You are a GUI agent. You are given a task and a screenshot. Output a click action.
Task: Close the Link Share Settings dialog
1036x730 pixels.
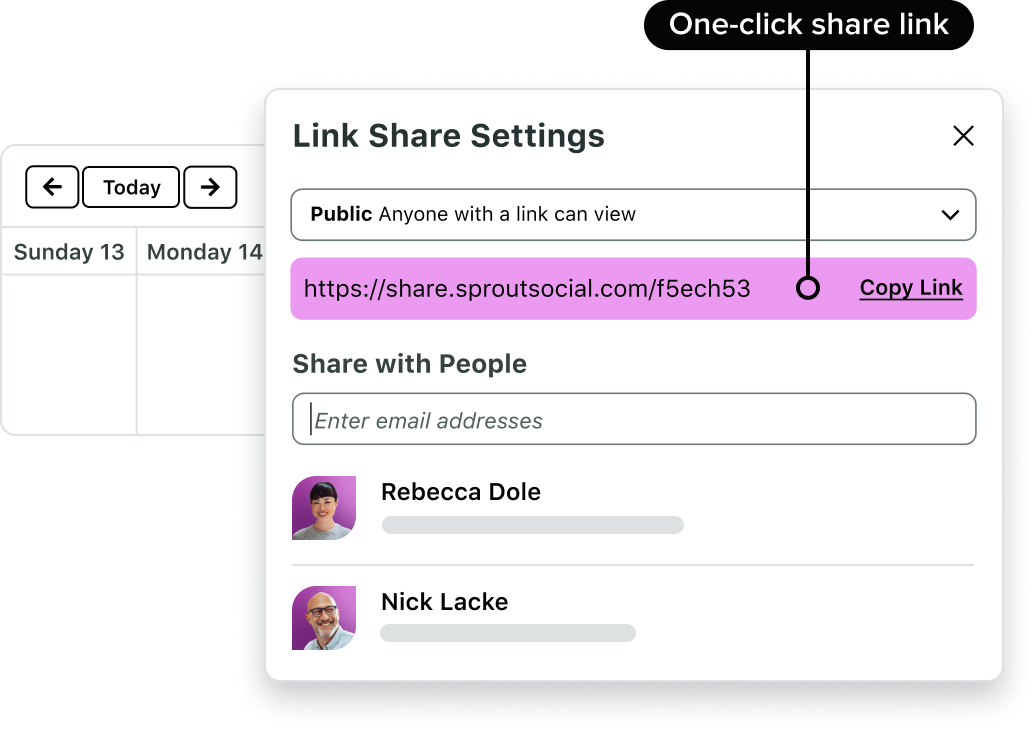pos(963,136)
